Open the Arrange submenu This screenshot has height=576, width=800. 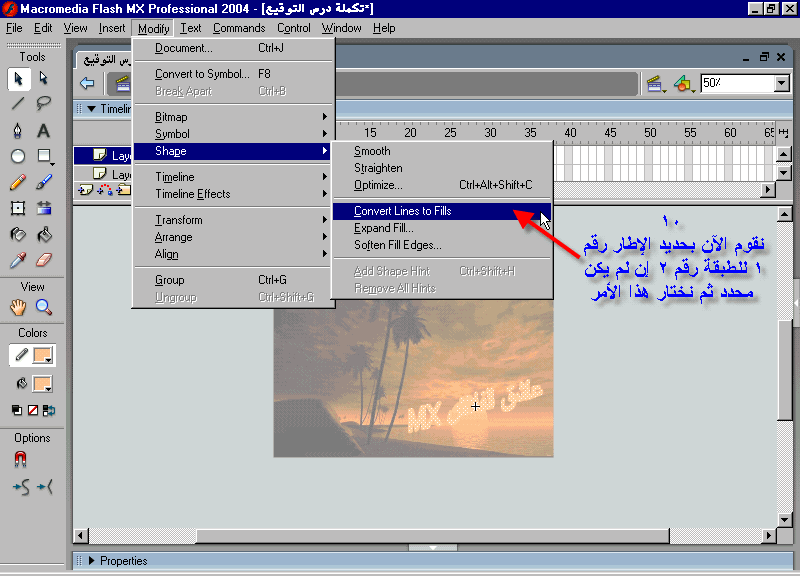tap(233, 237)
